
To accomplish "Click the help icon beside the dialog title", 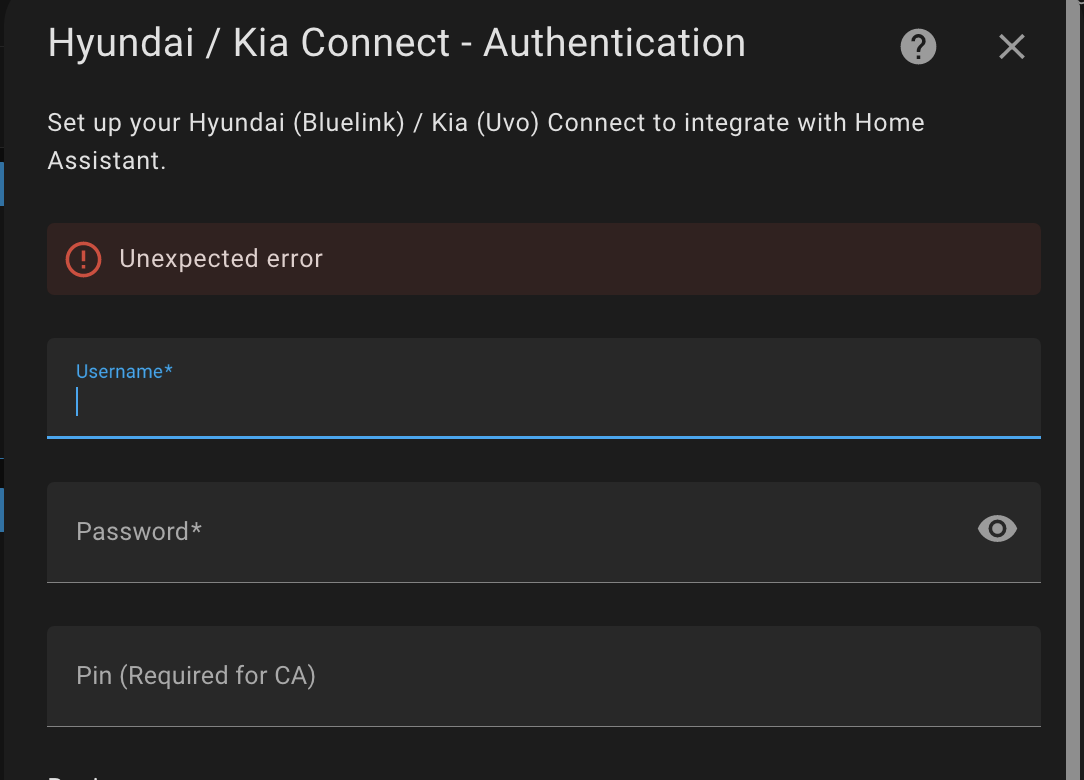I will (x=917, y=46).
